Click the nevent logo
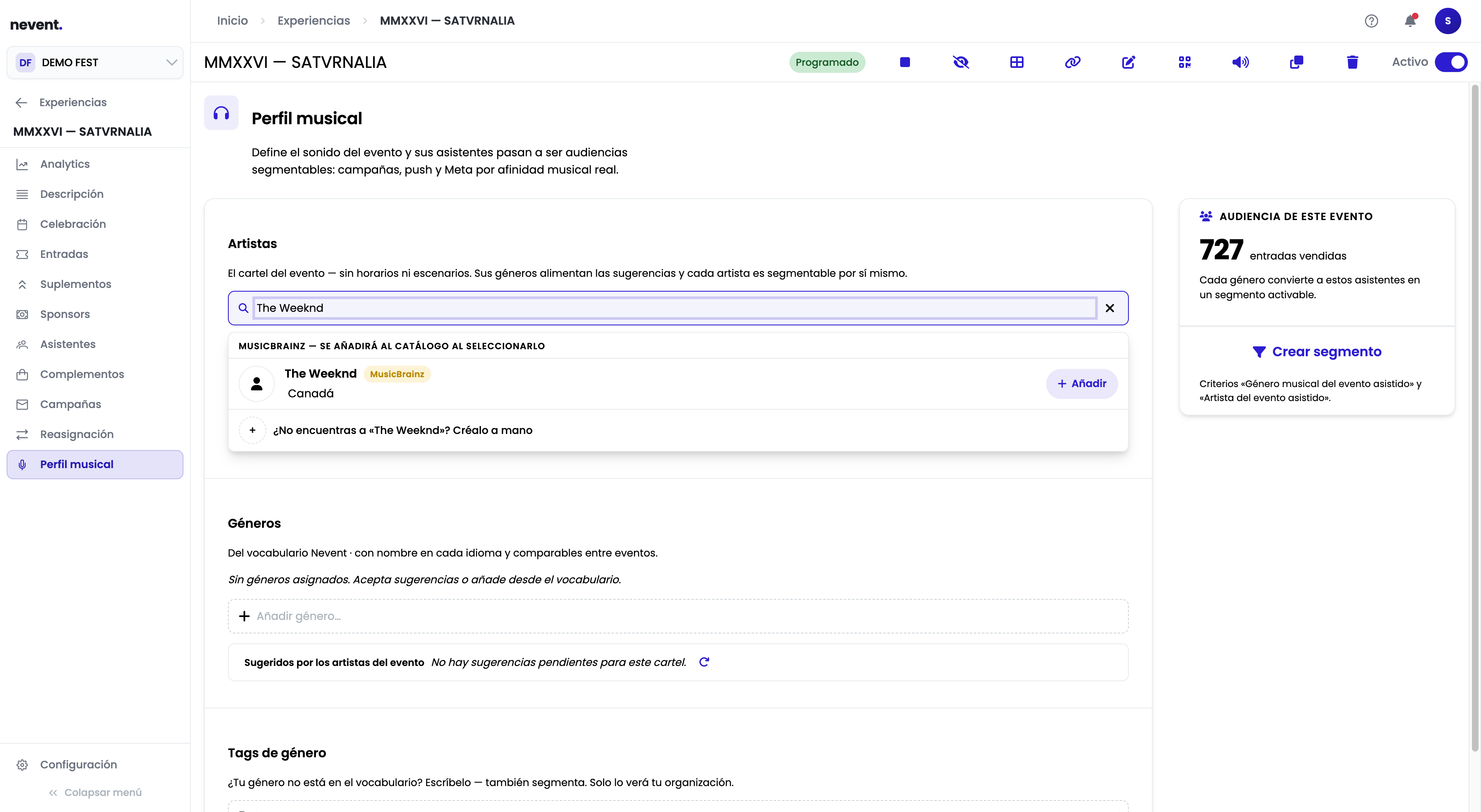The height and width of the screenshot is (812, 1481). [36, 25]
